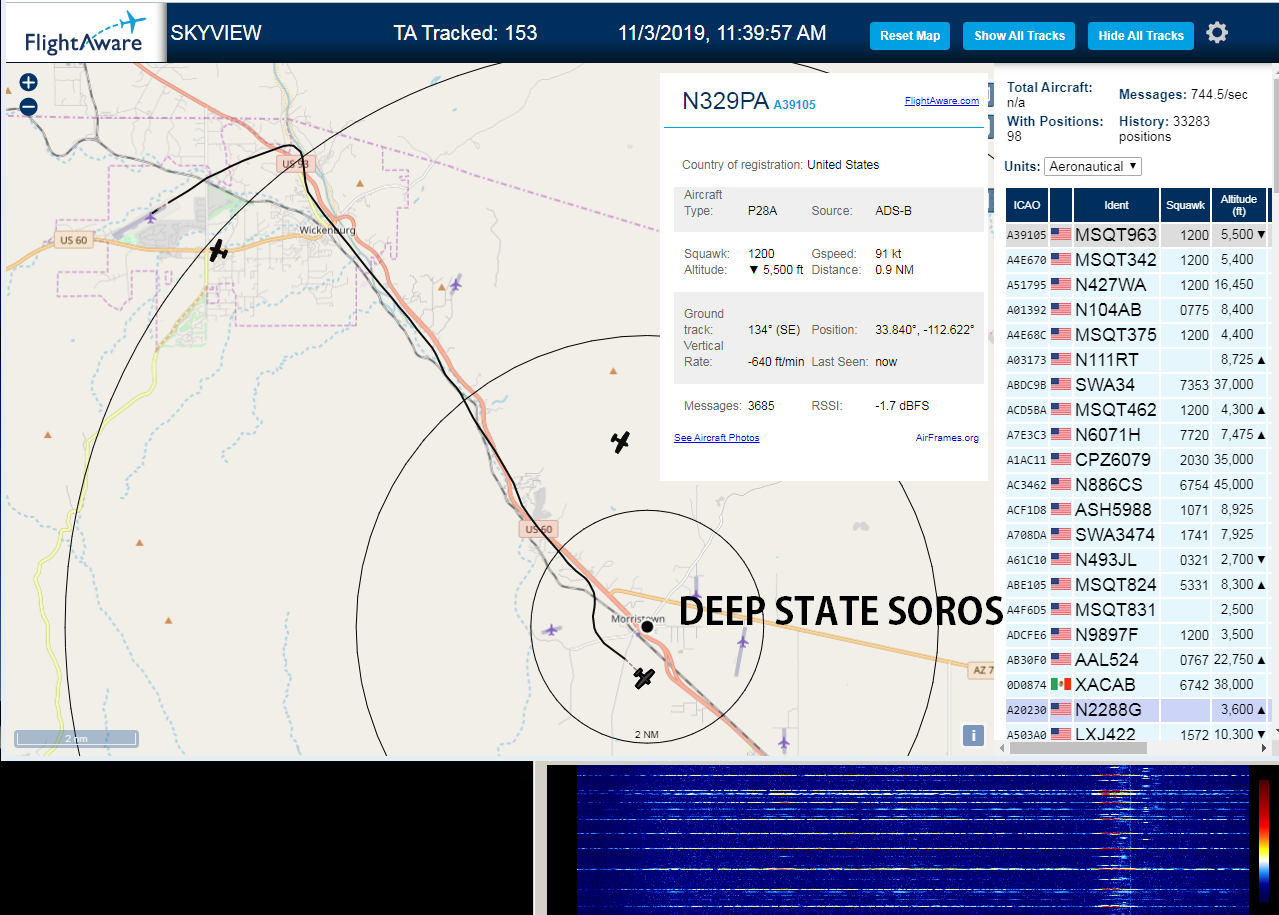
Task: Open the map info 'i' button
Action: pos(973,735)
